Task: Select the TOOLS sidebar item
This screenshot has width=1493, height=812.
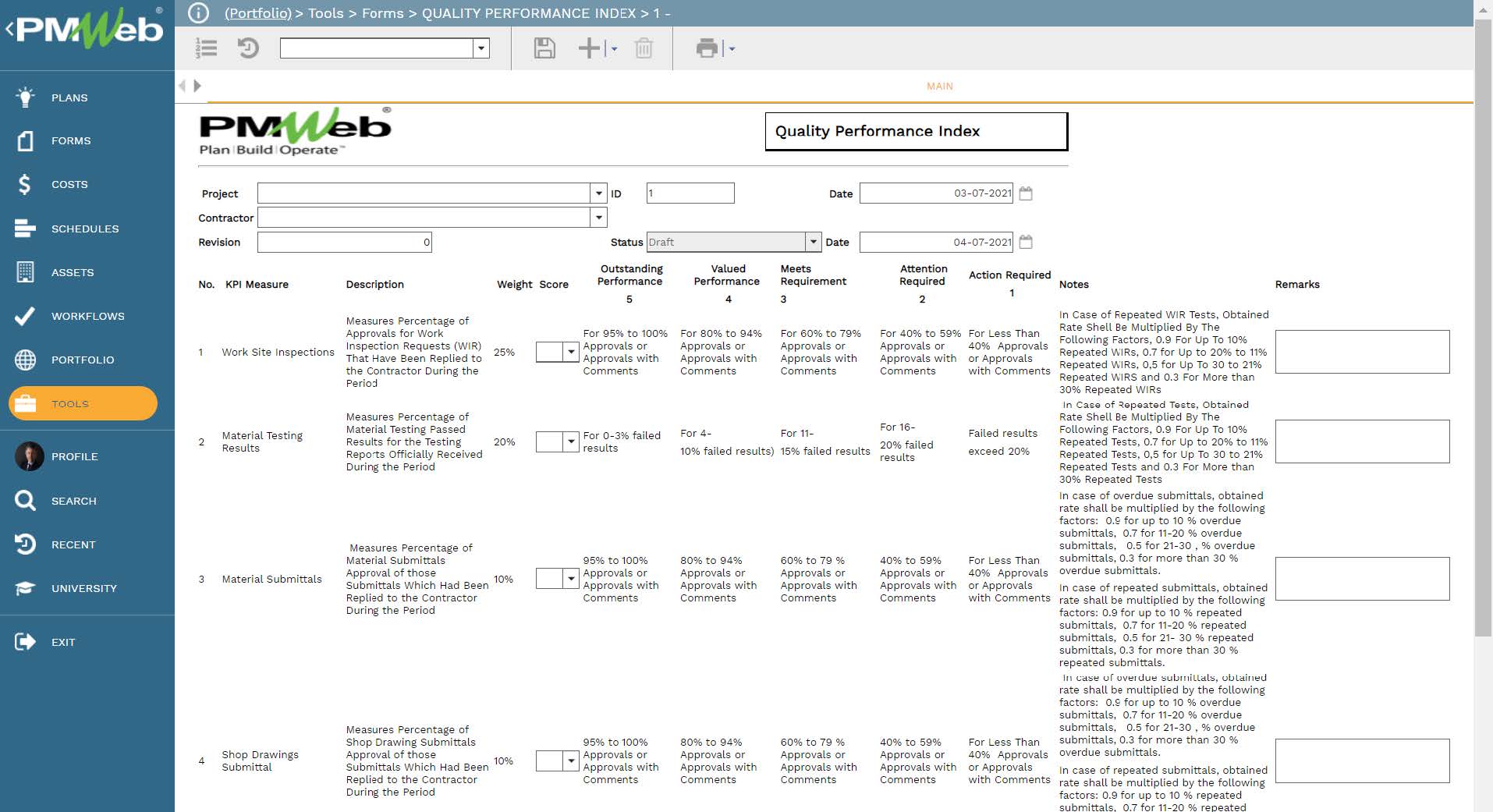Action: pyautogui.click(x=83, y=403)
